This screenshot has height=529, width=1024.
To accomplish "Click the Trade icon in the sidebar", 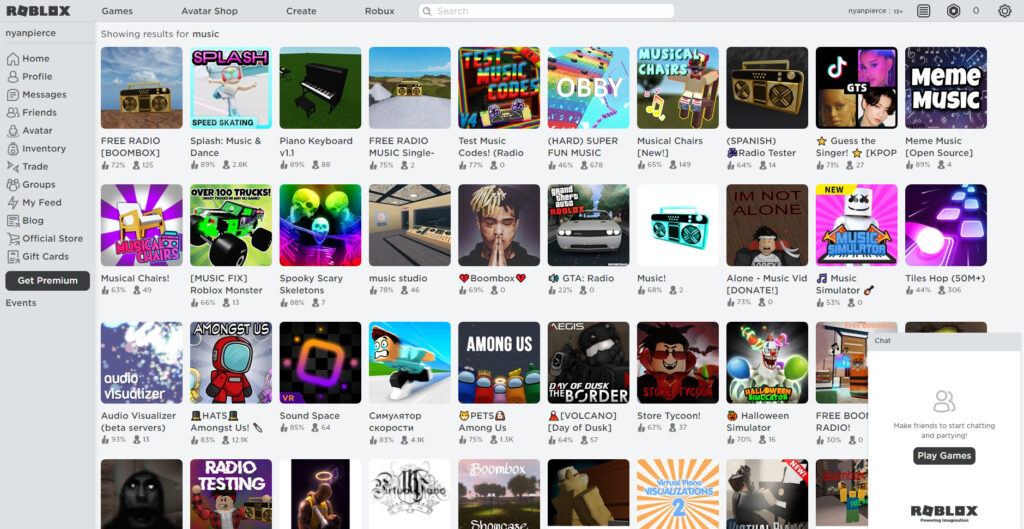I will click(x=12, y=167).
